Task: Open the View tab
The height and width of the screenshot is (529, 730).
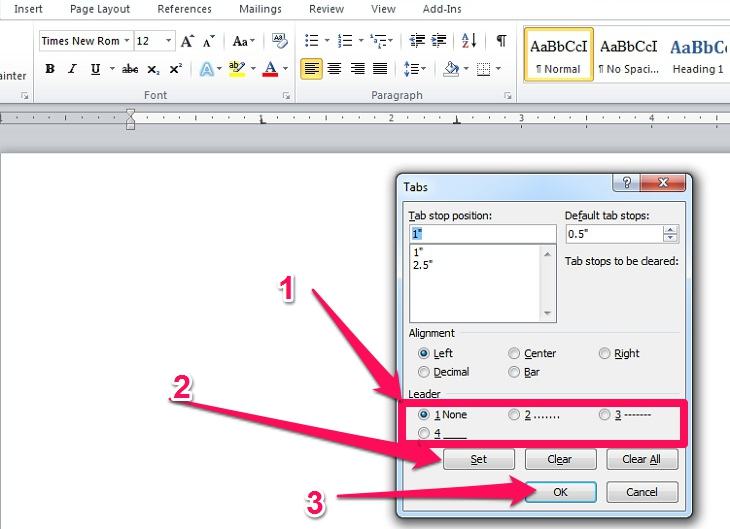Action: coord(383,9)
